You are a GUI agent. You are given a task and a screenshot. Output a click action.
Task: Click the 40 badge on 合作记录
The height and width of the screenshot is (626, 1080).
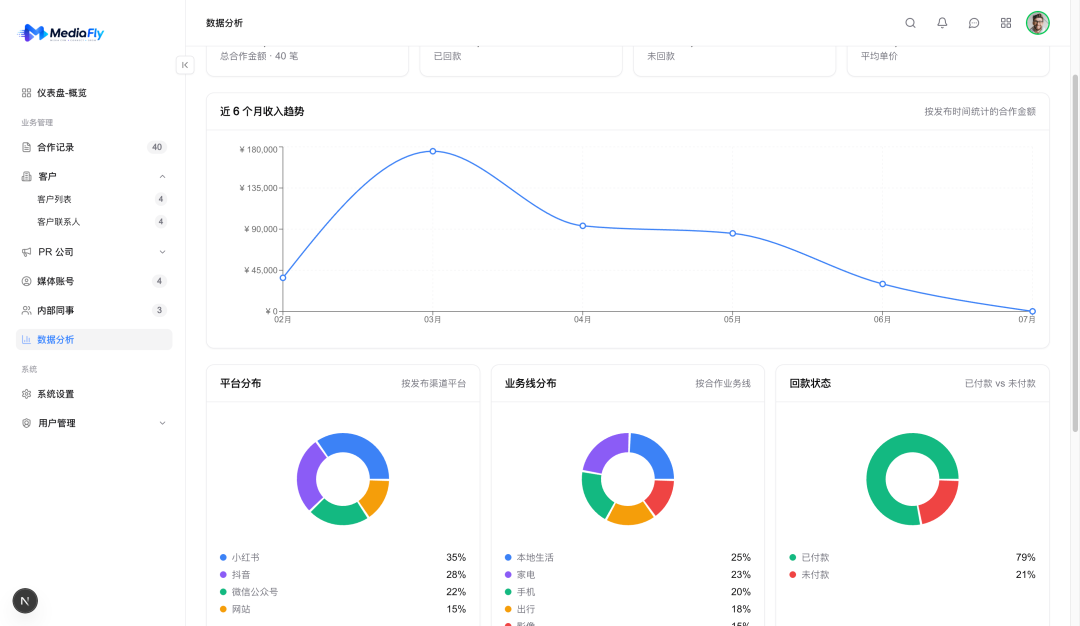pos(157,147)
